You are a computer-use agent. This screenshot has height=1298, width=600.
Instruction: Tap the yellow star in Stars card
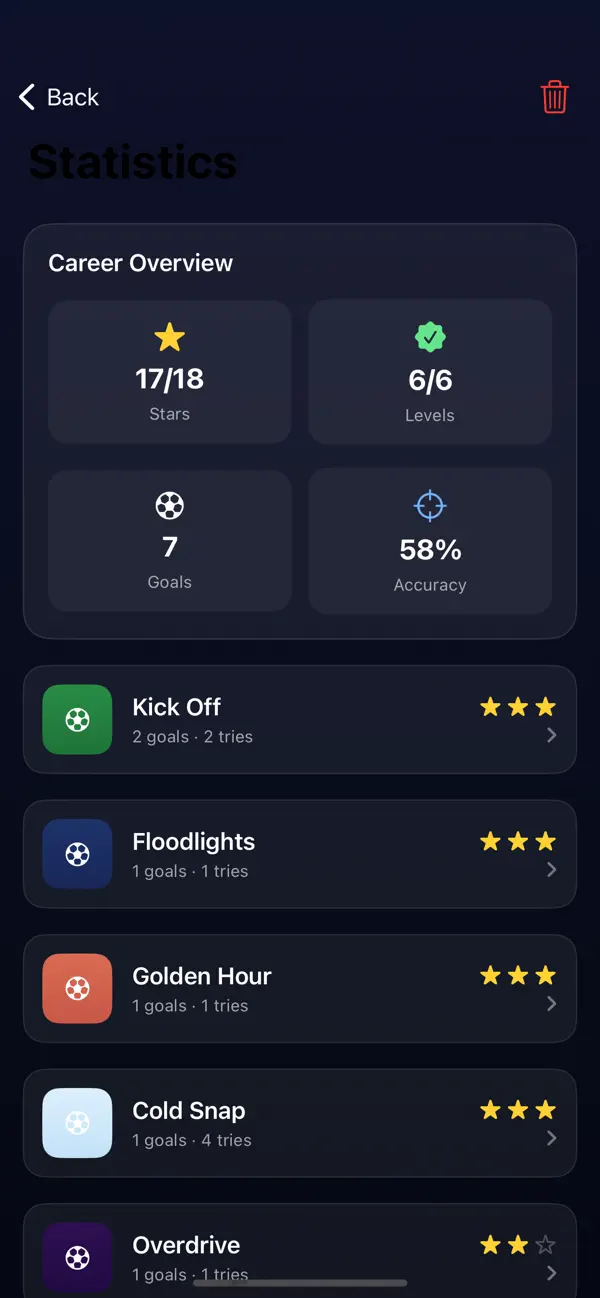click(170, 338)
